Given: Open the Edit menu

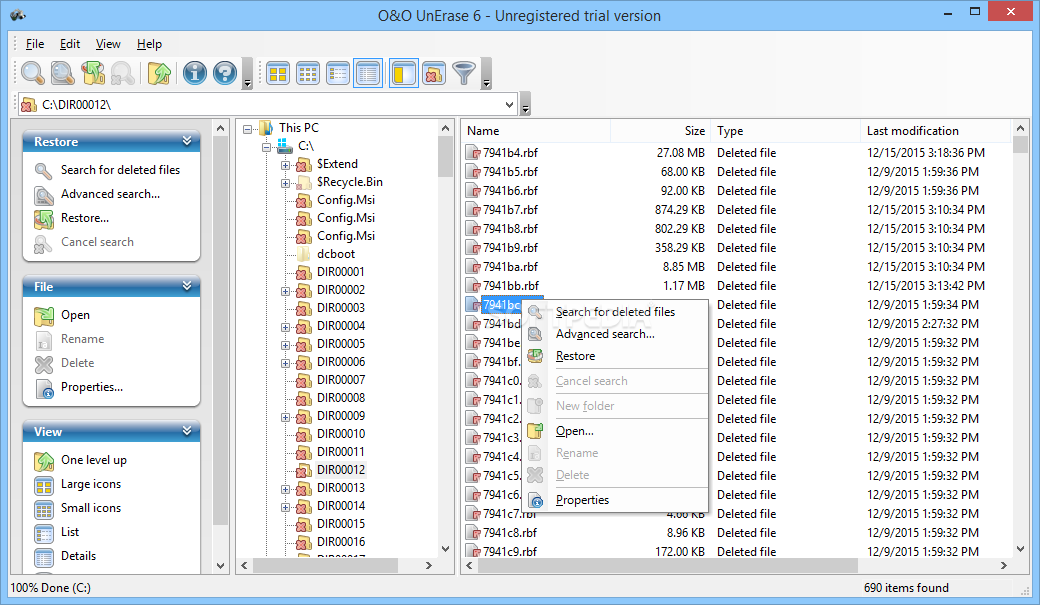Looking at the screenshot, I should (70, 44).
